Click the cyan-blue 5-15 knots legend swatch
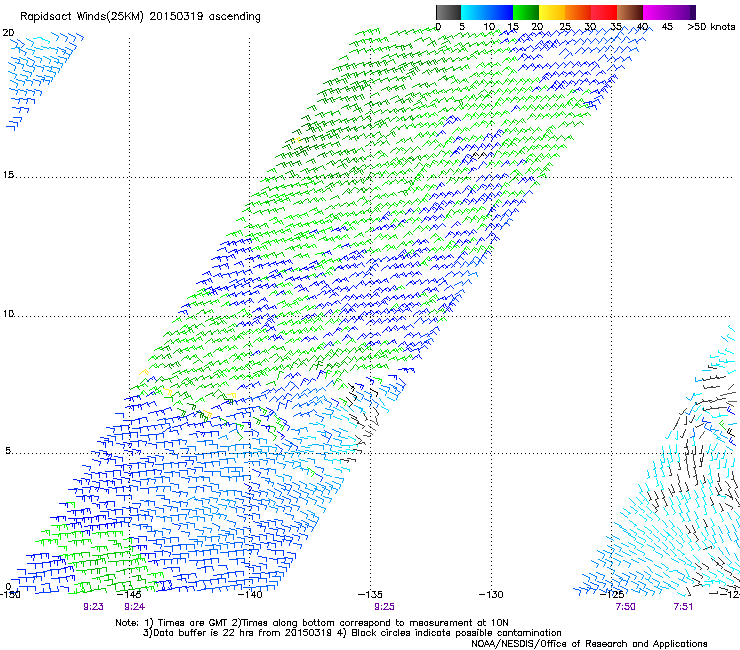This screenshot has width=740, height=650. point(487,12)
